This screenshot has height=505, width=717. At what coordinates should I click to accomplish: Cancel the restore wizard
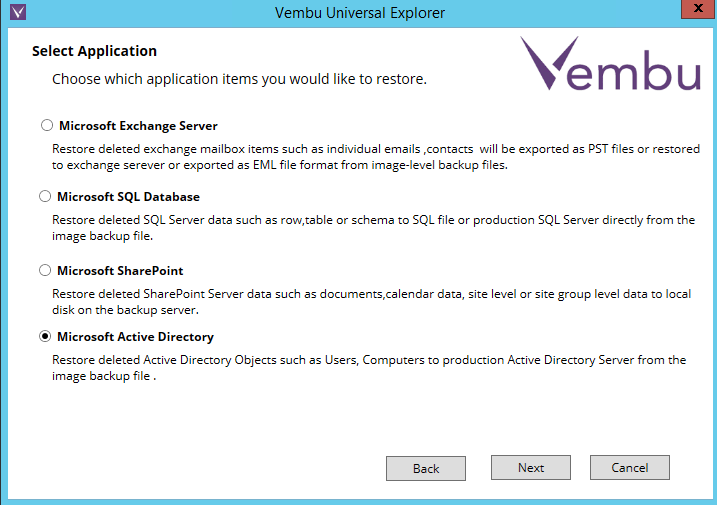(630, 467)
